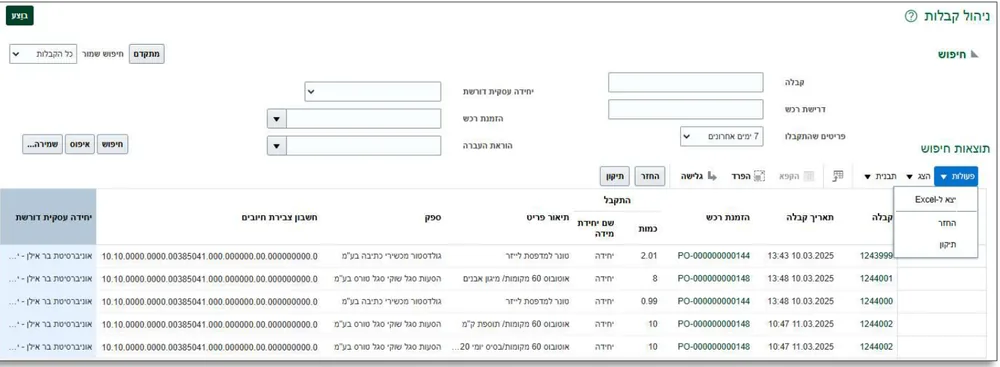
Task: Open receipt link 1244000
Action: pyautogui.click(x=876, y=301)
